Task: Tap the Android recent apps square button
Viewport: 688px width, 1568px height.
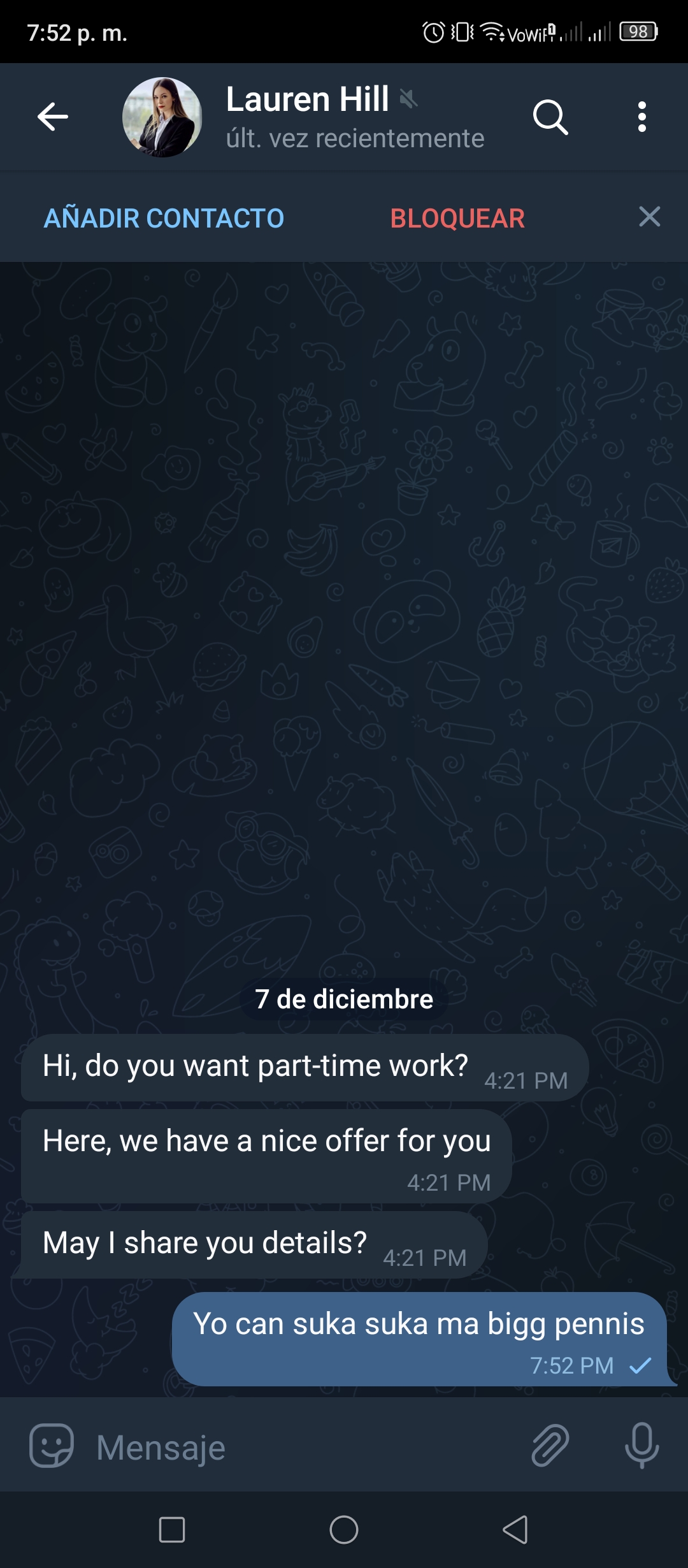Action: pyautogui.click(x=172, y=1530)
